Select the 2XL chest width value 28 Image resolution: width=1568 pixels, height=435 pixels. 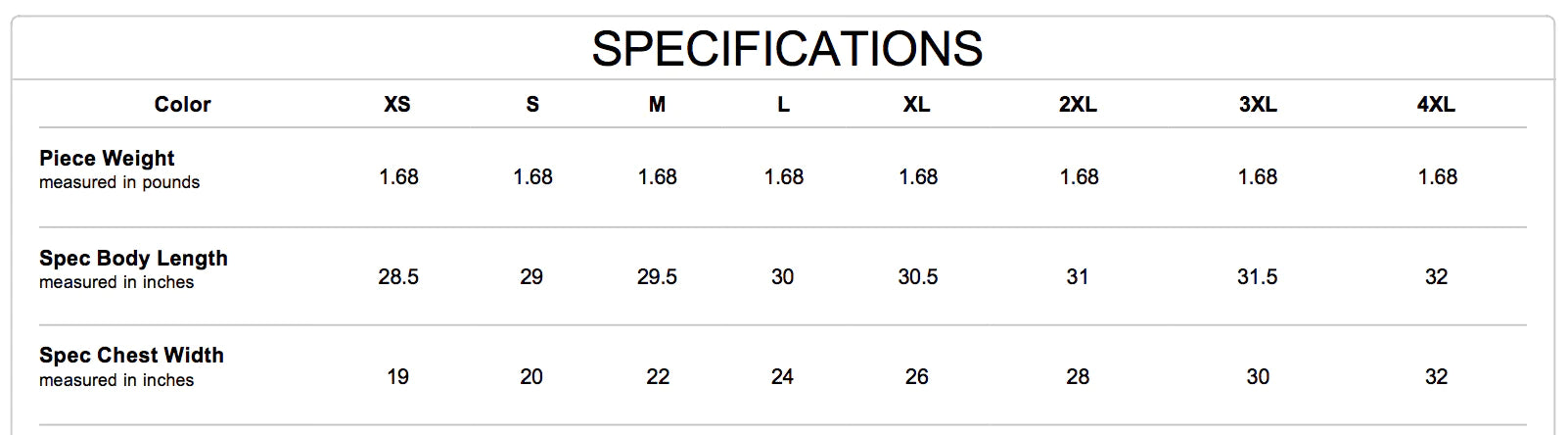[x=1078, y=377]
